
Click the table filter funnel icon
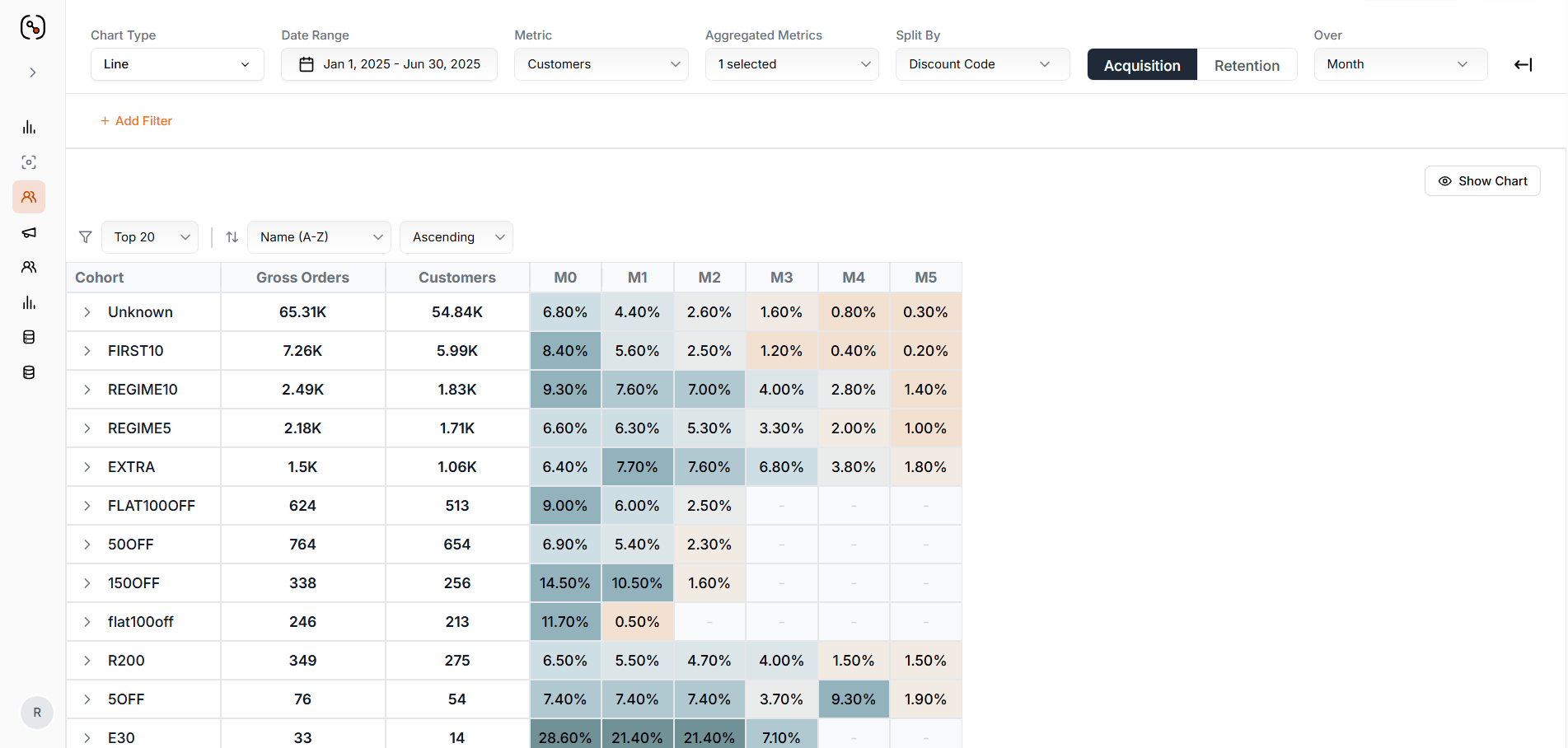(85, 237)
